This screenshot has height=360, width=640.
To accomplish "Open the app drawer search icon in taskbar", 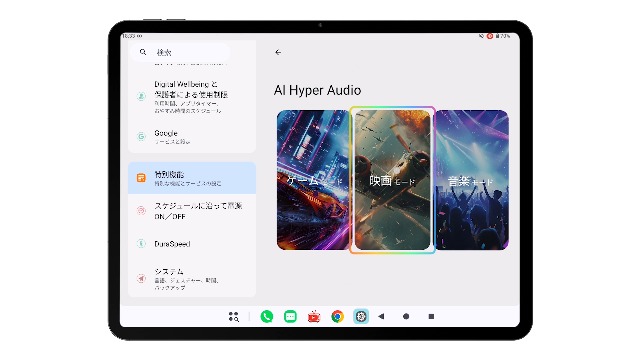I will [233, 317].
